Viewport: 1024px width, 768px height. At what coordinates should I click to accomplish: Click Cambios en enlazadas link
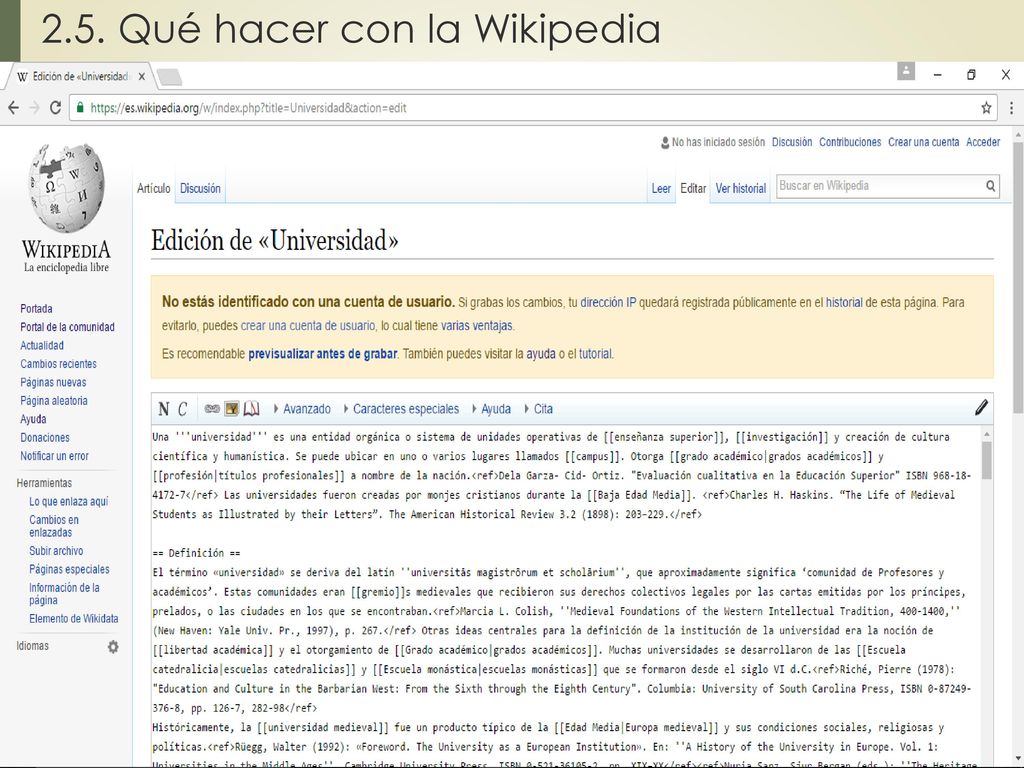[x=54, y=526]
